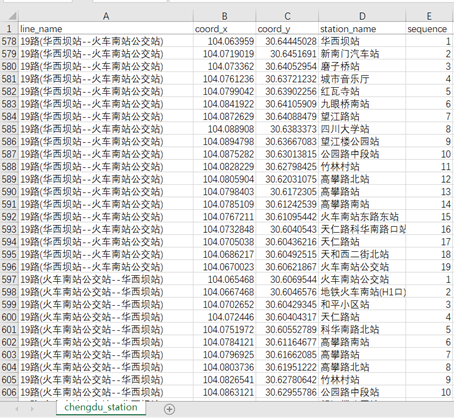Click cell 火车南站东路东站

(362, 217)
